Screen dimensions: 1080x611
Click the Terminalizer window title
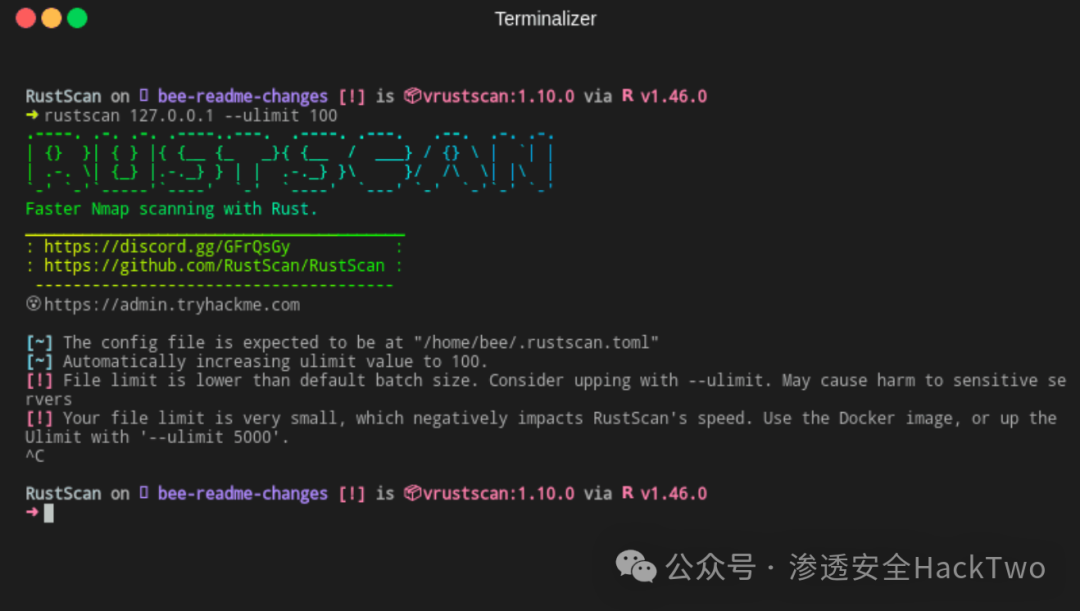pos(545,18)
